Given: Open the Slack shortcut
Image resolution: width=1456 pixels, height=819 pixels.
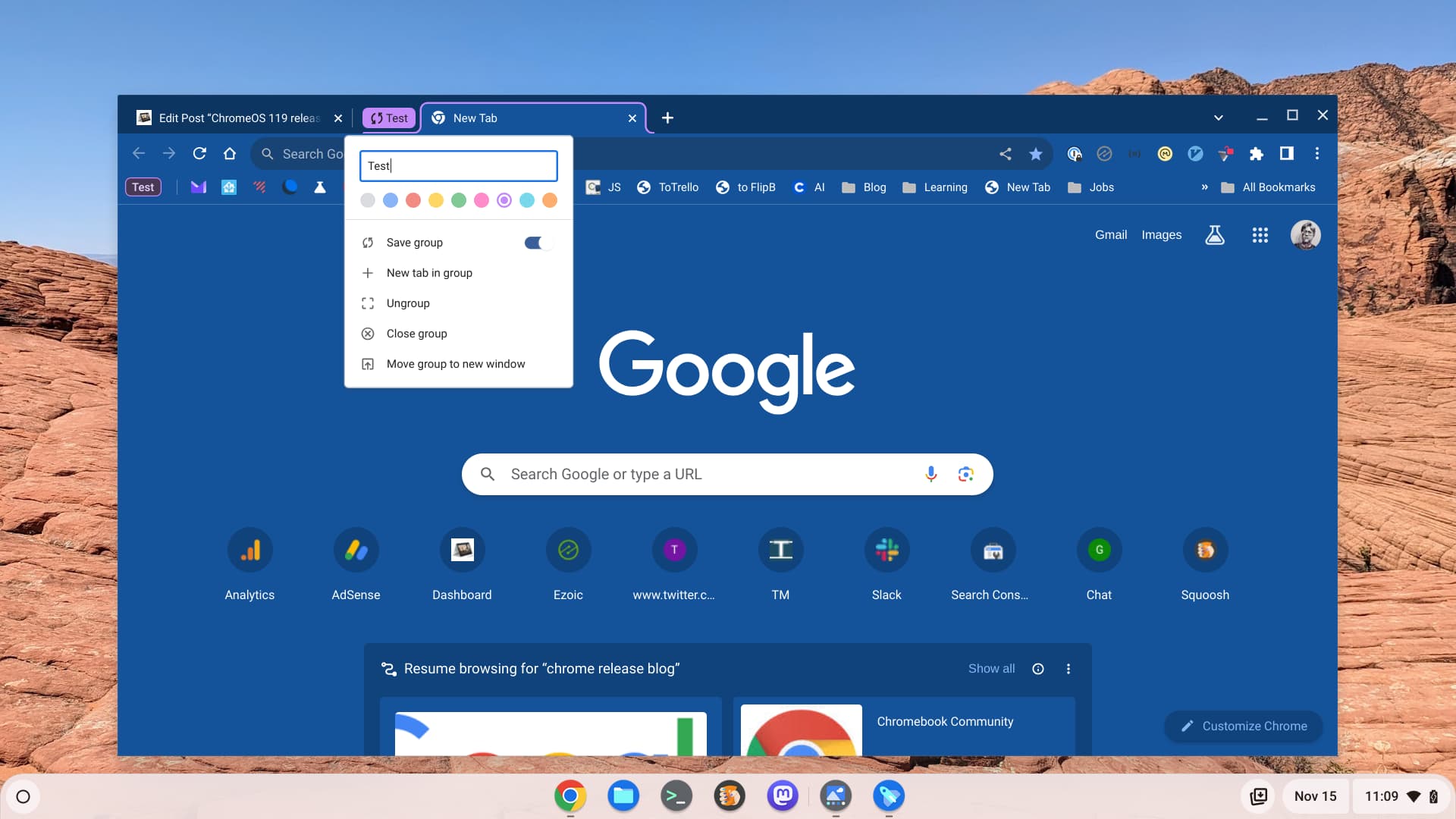Looking at the screenshot, I should pyautogui.click(x=886, y=563).
